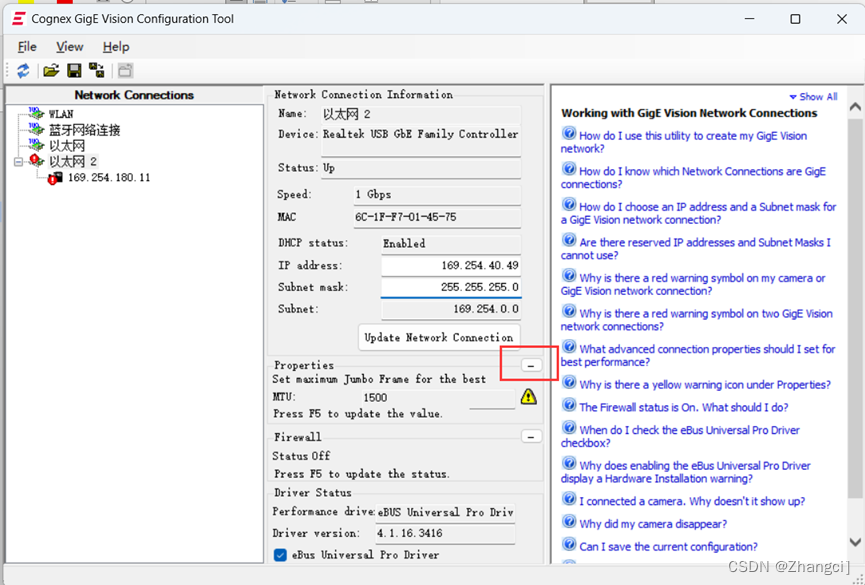Click the Subnet value 169.254.0.0
865x585 pixels.
[451, 309]
